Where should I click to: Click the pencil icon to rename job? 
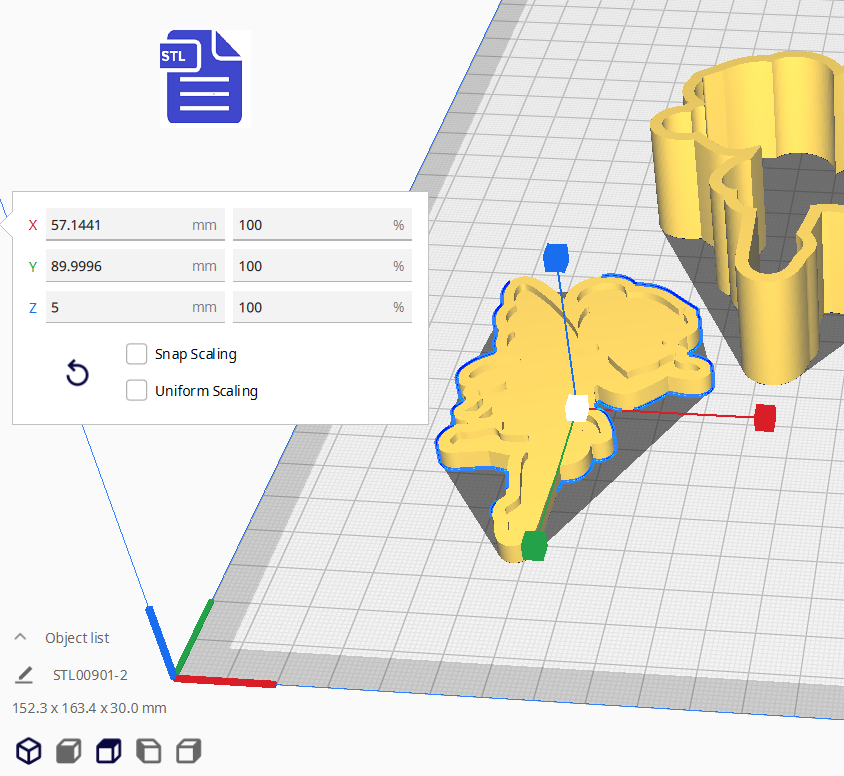tap(25, 675)
